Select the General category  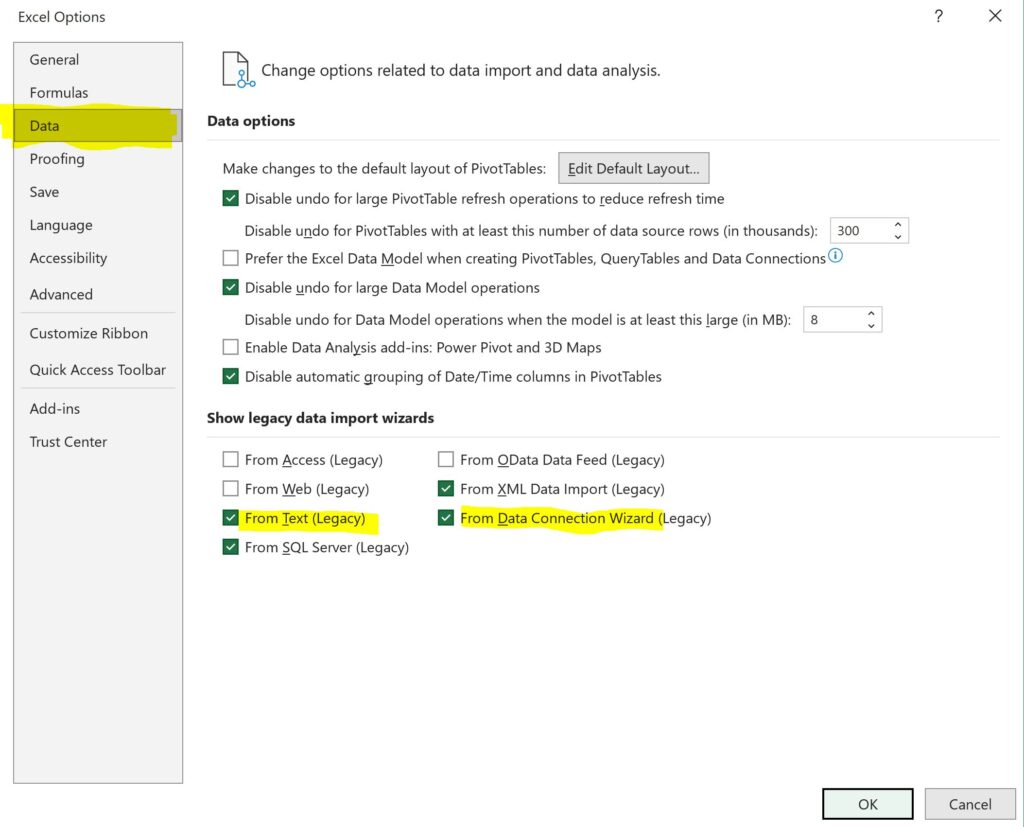click(x=97, y=59)
